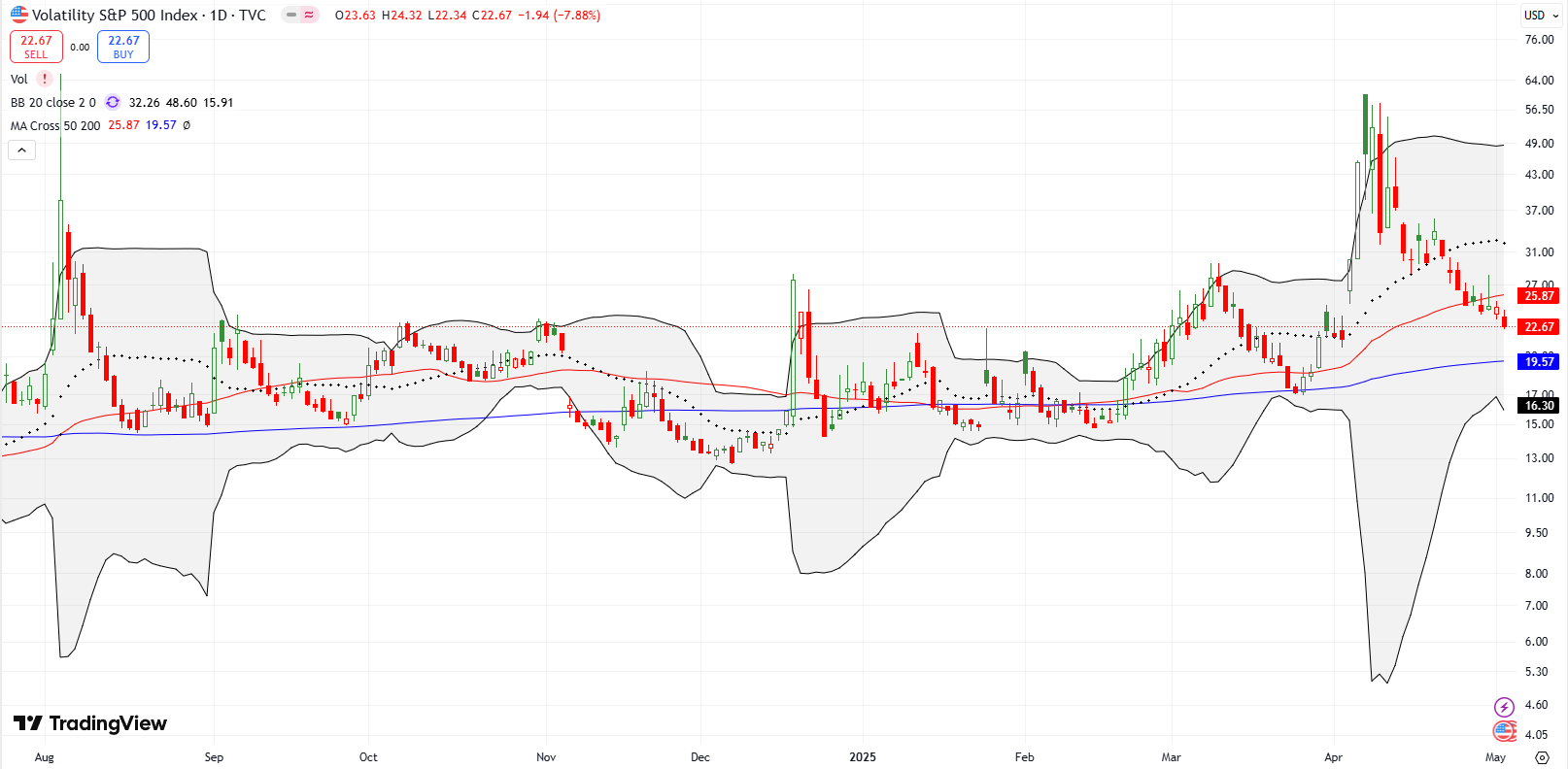Click the red 25.87 MA price label

pos(1539,296)
